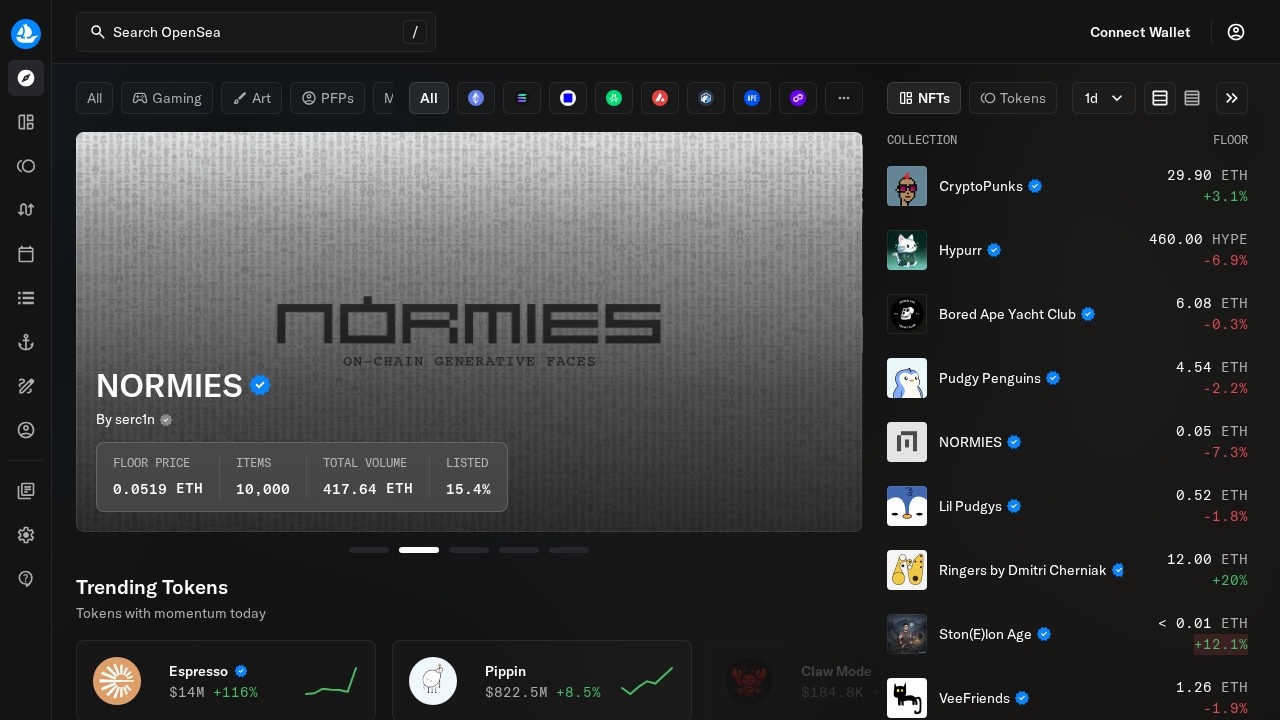The height and width of the screenshot is (720, 1280).
Task: Open the calendar drops icon in the sidebar
Action: (26, 254)
